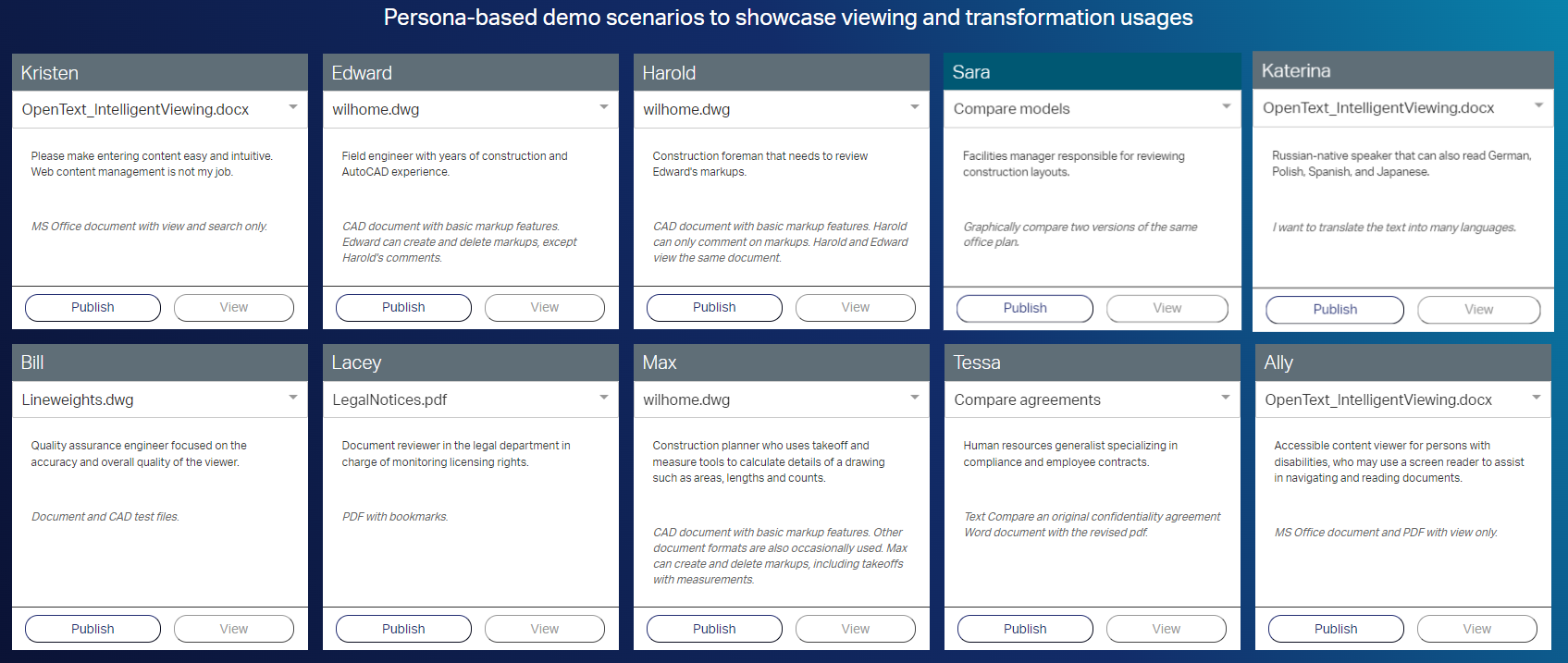The width and height of the screenshot is (1568, 663).
Task: Publish Sara's compare models scenario
Action: [x=1024, y=309]
